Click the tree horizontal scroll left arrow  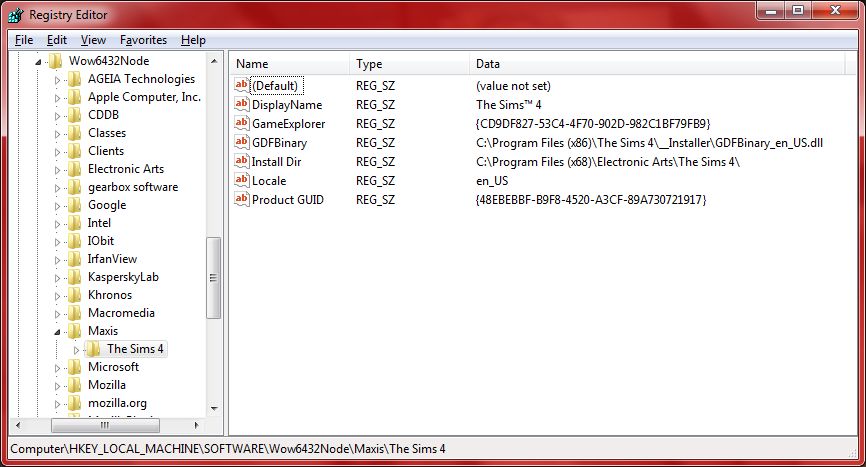tap(18, 425)
